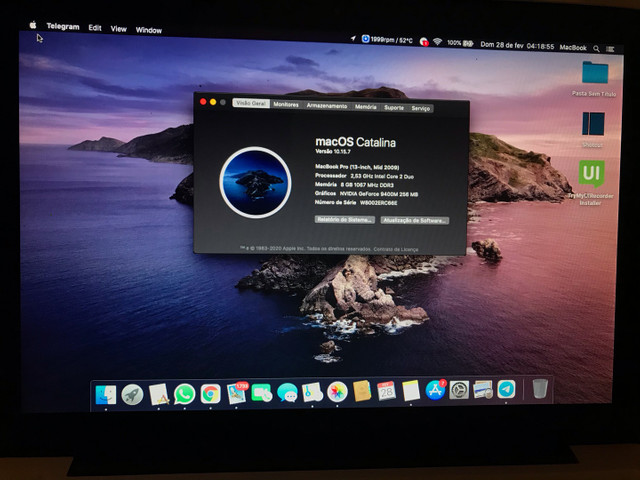Open the brown Contacts book in Dock
This screenshot has width=640, height=480.
coord(362,391)
